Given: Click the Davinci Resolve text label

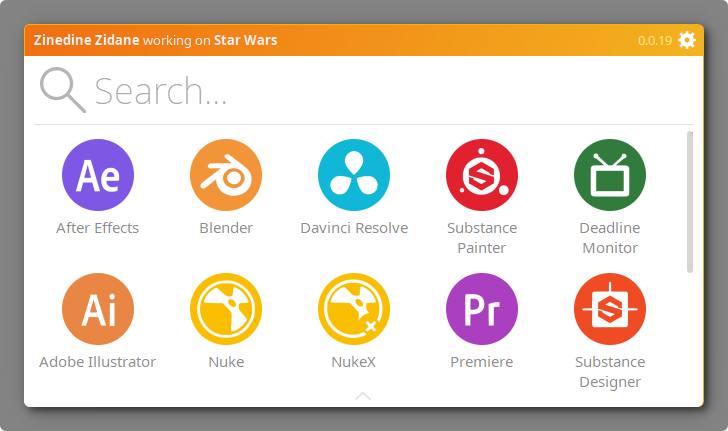Looking at the screenshot, I should (x=354, y=228).
